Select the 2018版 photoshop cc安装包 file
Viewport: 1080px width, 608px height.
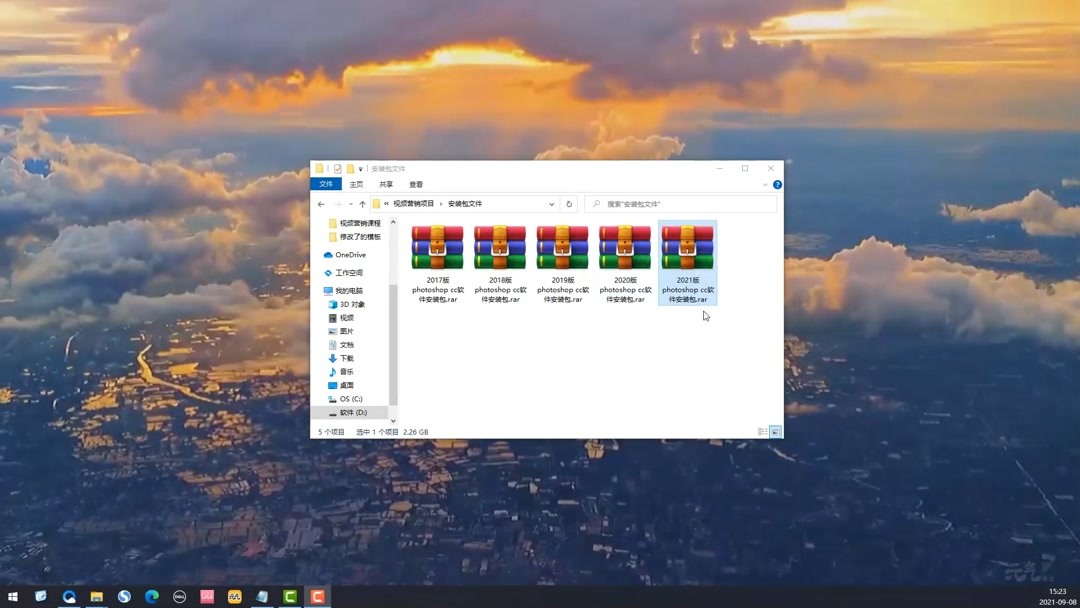coord(500,246)
